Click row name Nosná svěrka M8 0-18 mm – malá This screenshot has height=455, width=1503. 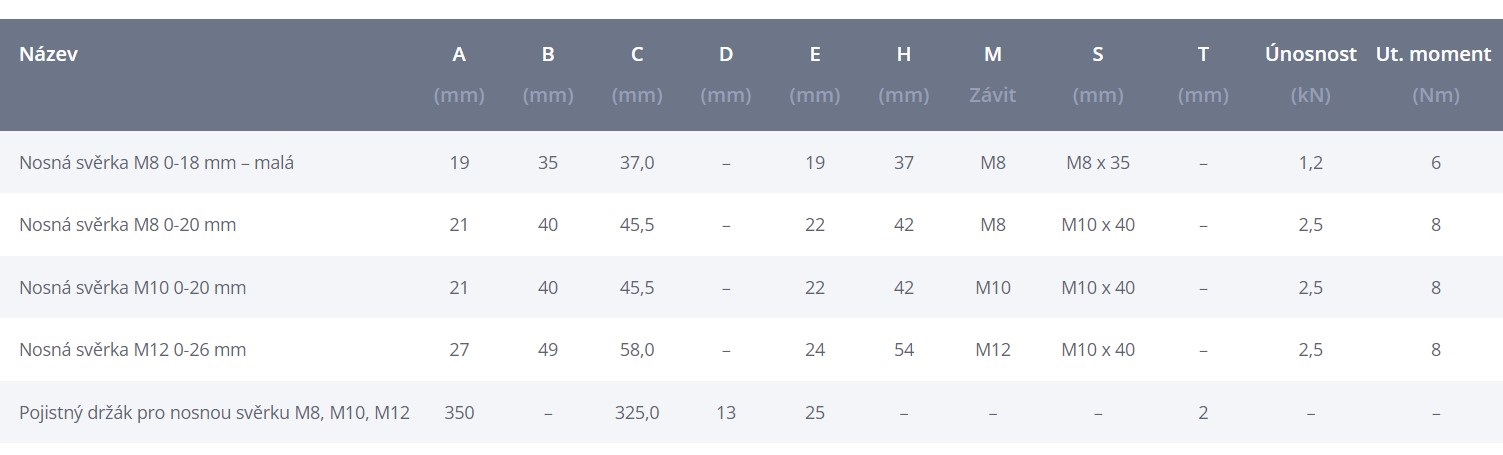pyautogui.click(x=156, y=162)
